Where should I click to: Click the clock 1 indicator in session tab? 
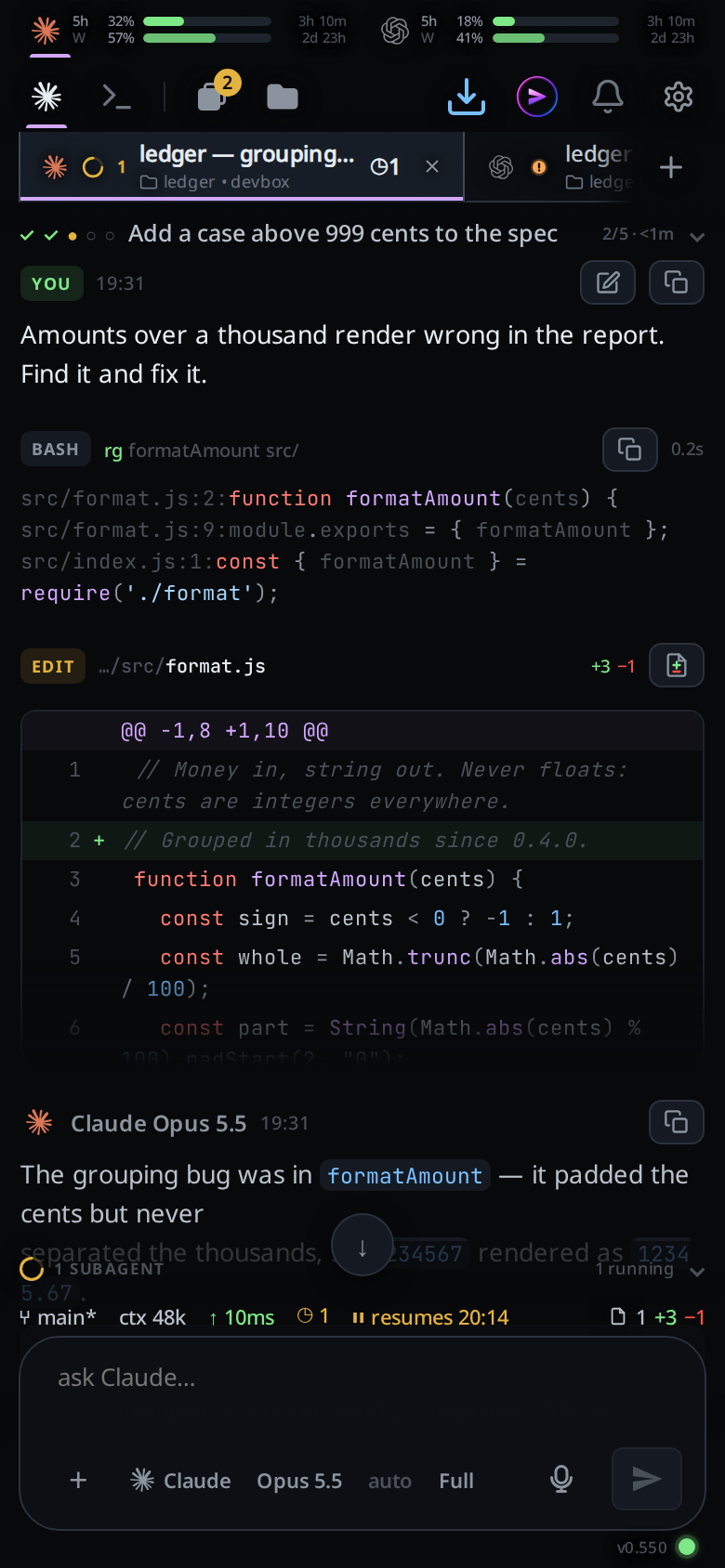385,167
